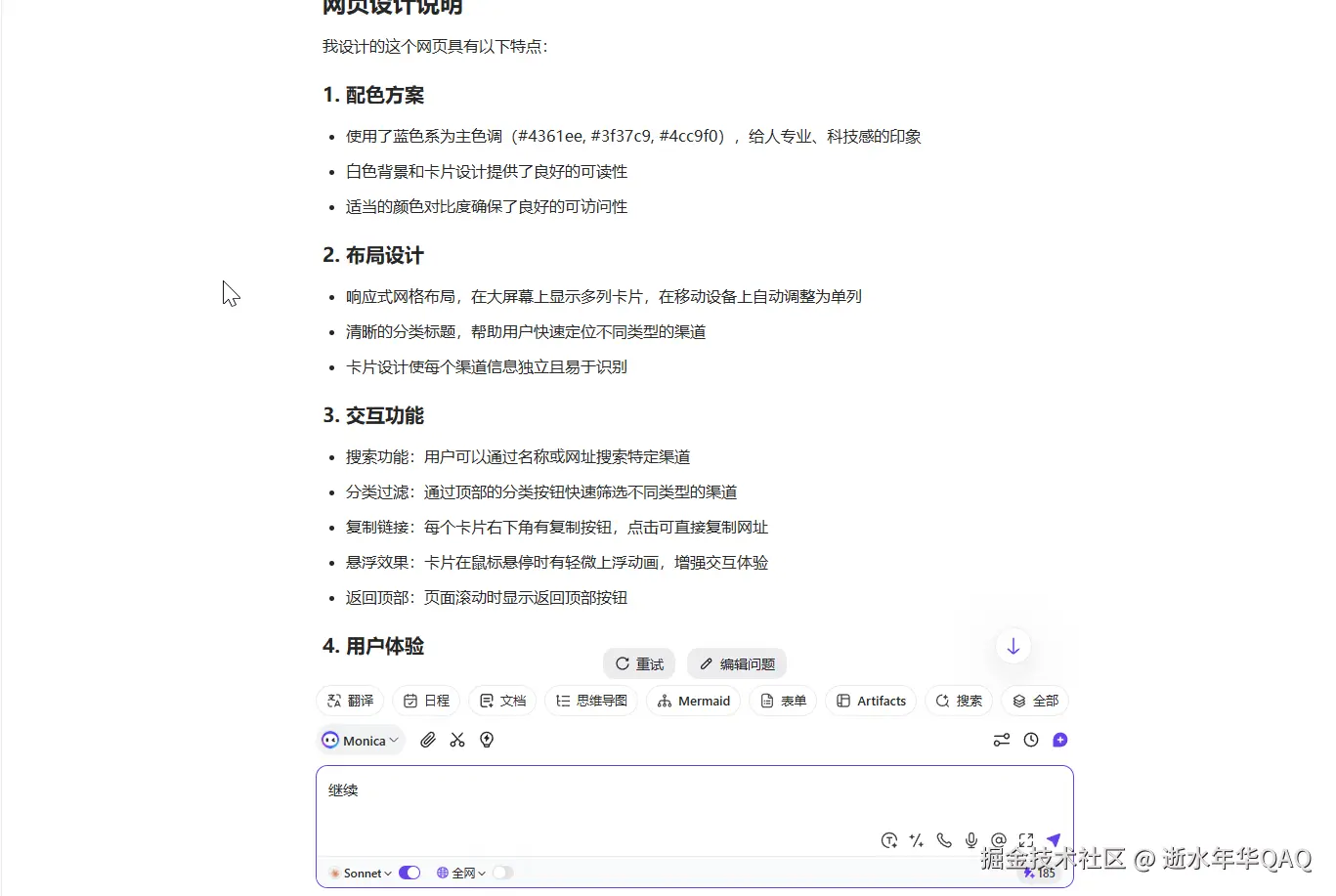Select the lightbulb prompt icon

(x=486, y=740)
